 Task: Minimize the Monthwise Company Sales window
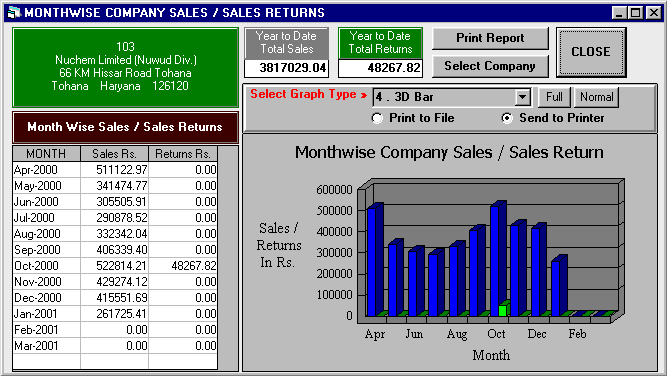619,13
